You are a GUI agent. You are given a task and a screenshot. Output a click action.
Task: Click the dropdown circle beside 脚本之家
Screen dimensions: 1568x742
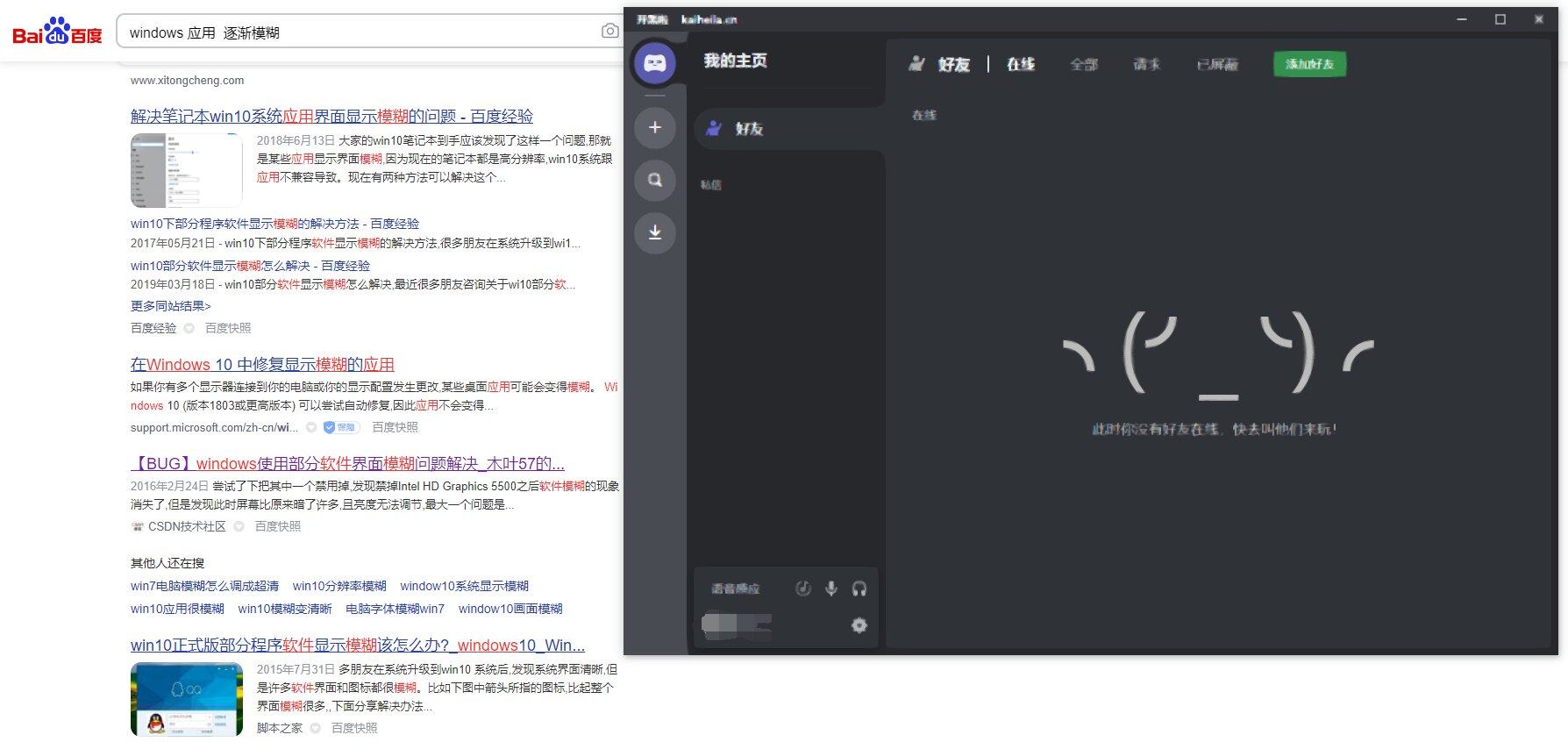point(315,728)
